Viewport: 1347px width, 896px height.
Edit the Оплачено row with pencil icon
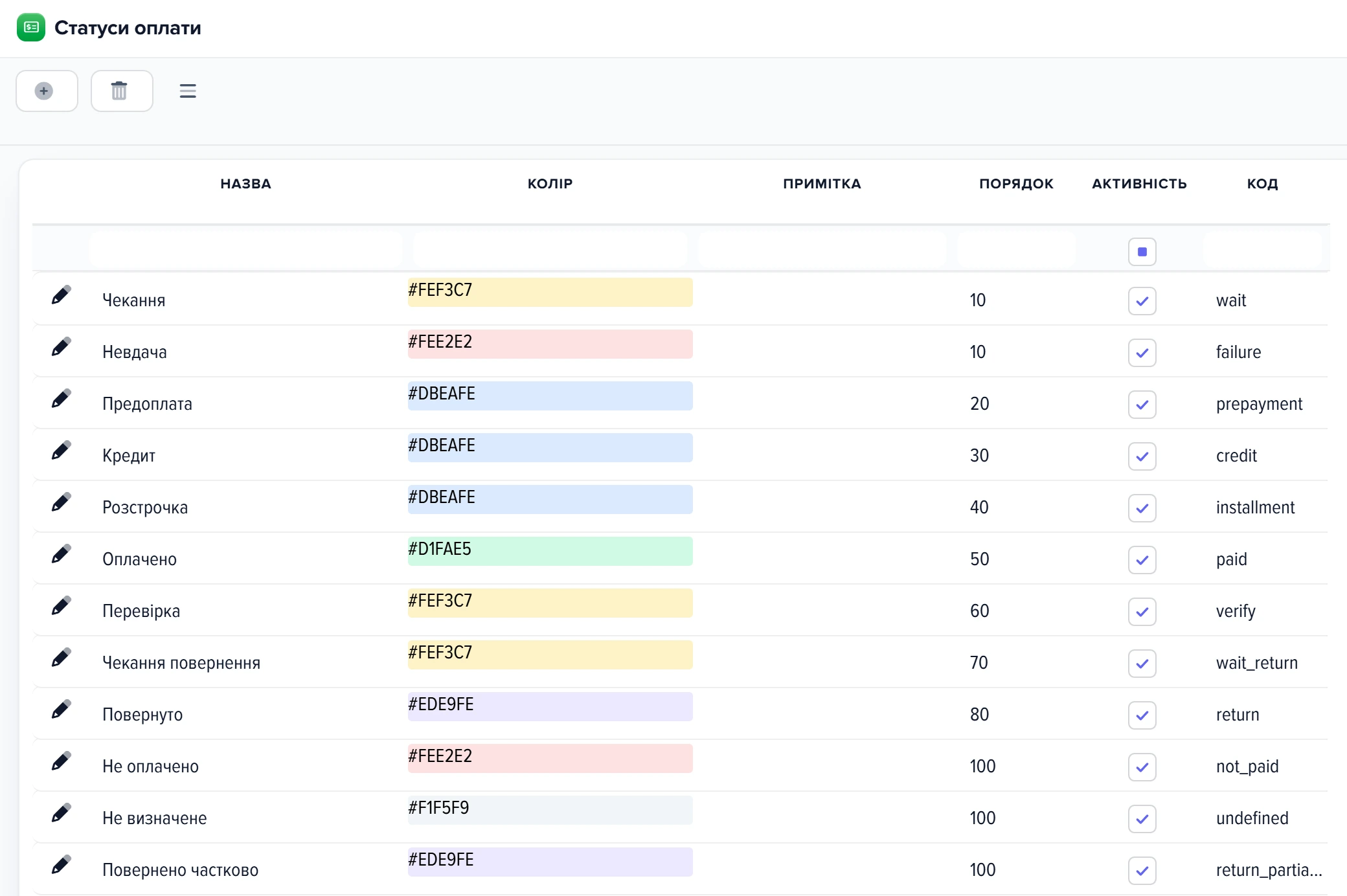[x=61, y=554]
